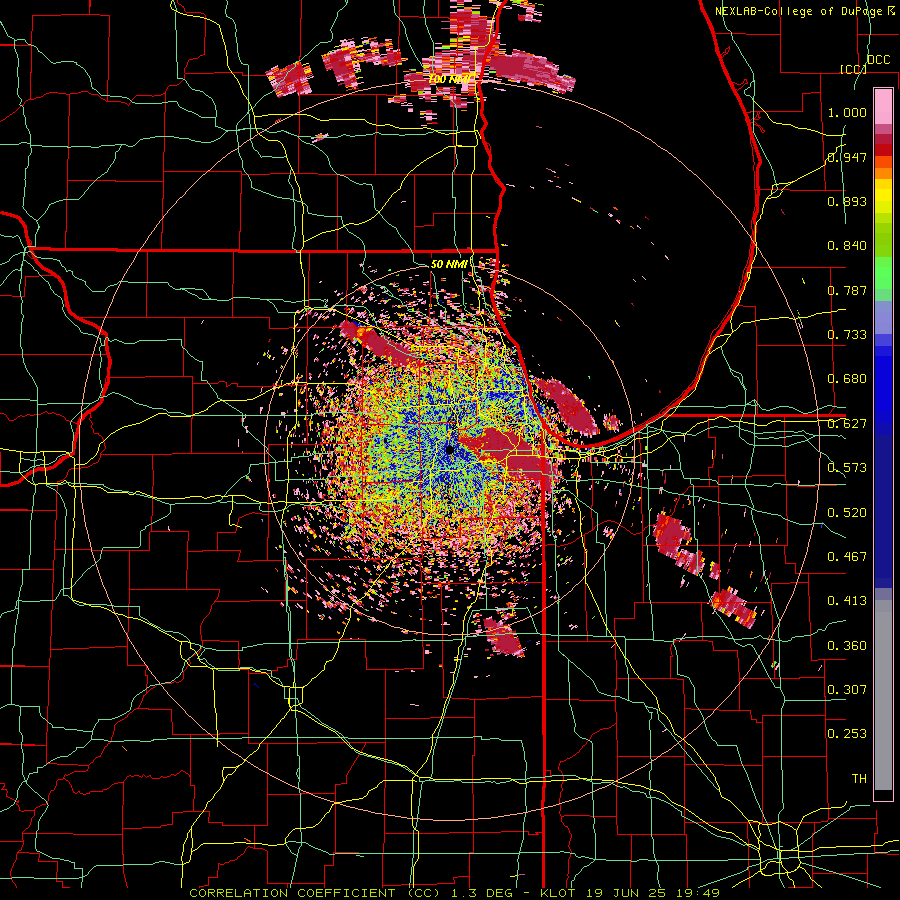Select the 0.253 scale value
Viewport: 900px width, 900px height.
pos(847,734)
